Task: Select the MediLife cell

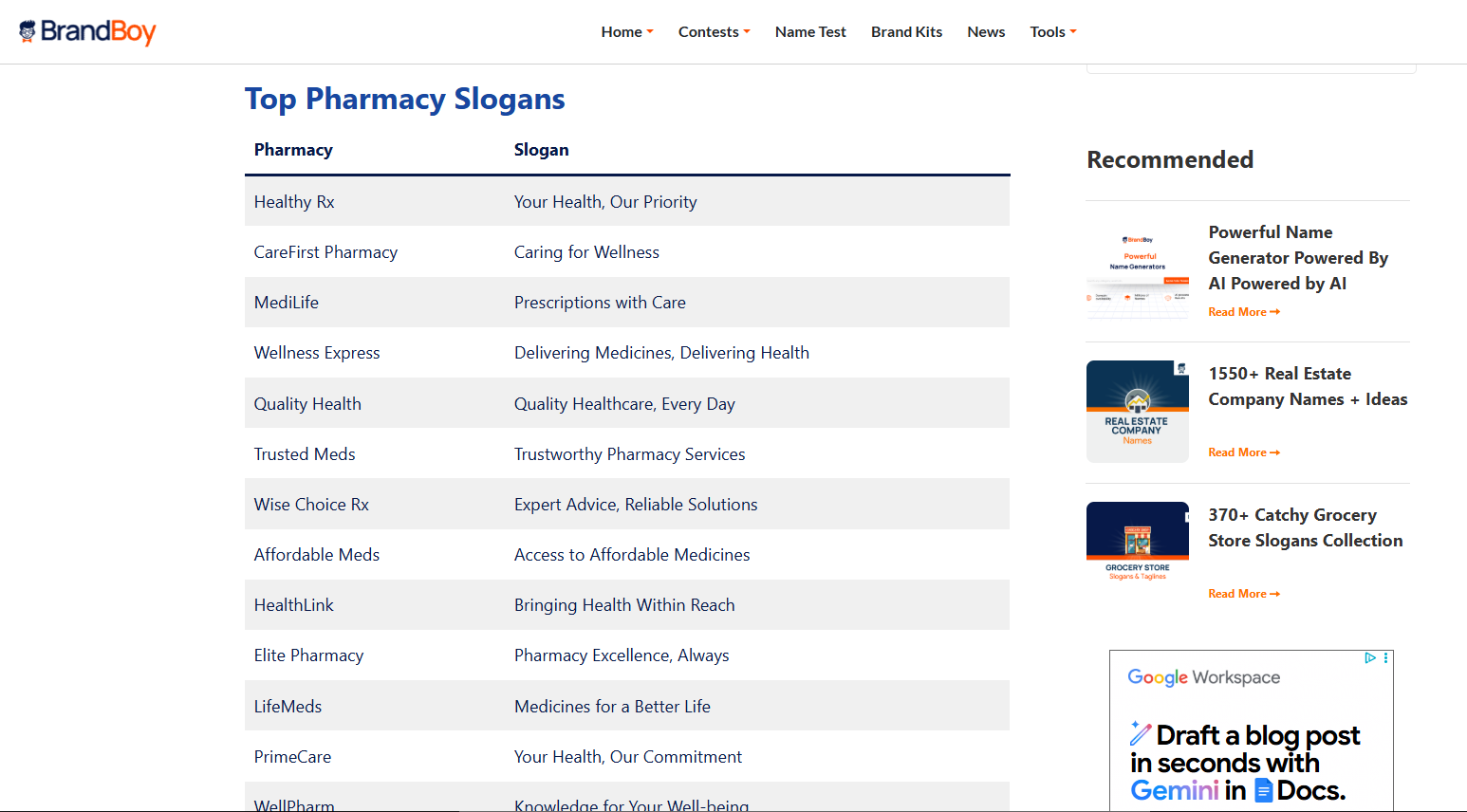Action: [287, 303]
